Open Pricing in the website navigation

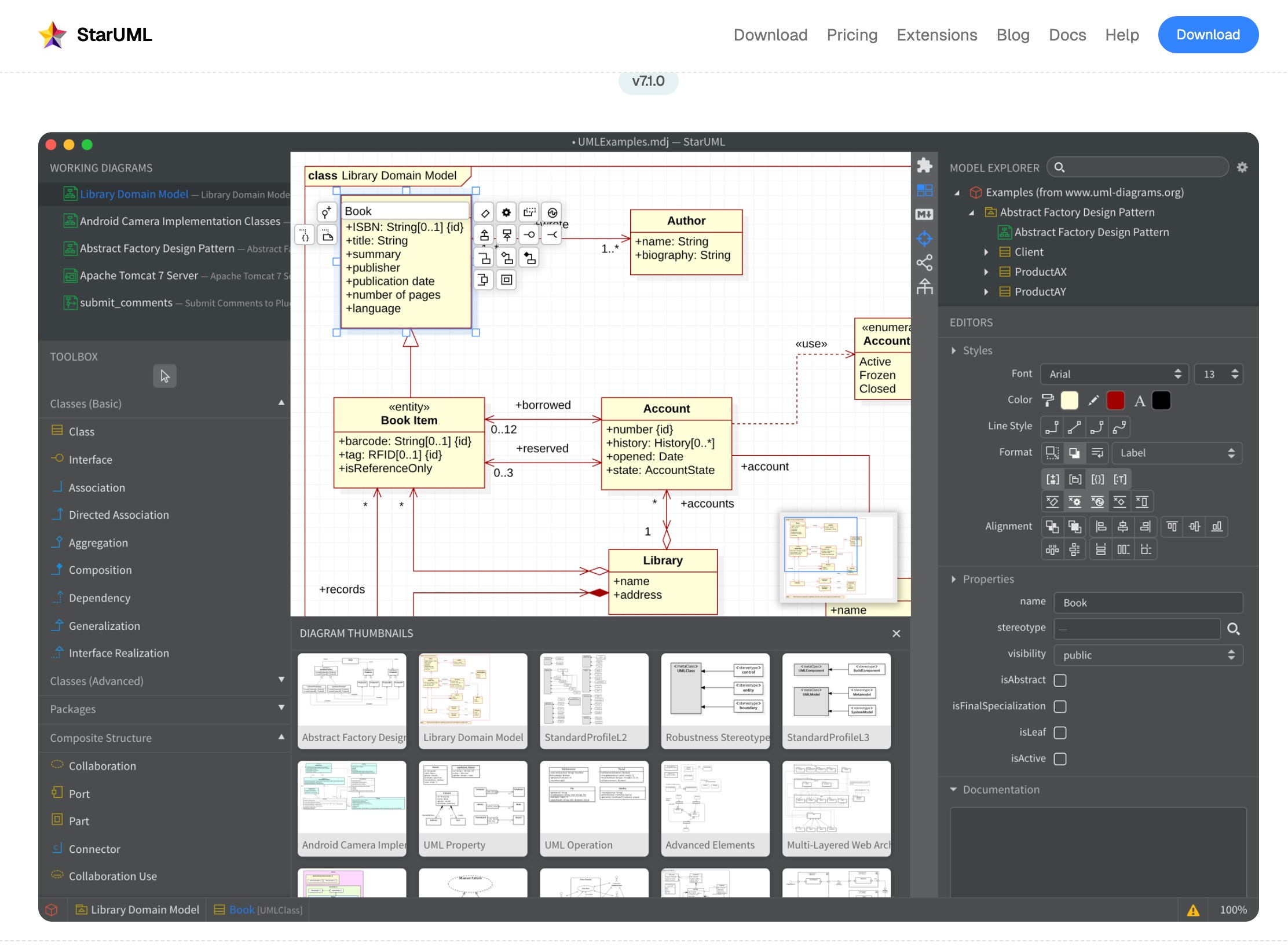852,35
